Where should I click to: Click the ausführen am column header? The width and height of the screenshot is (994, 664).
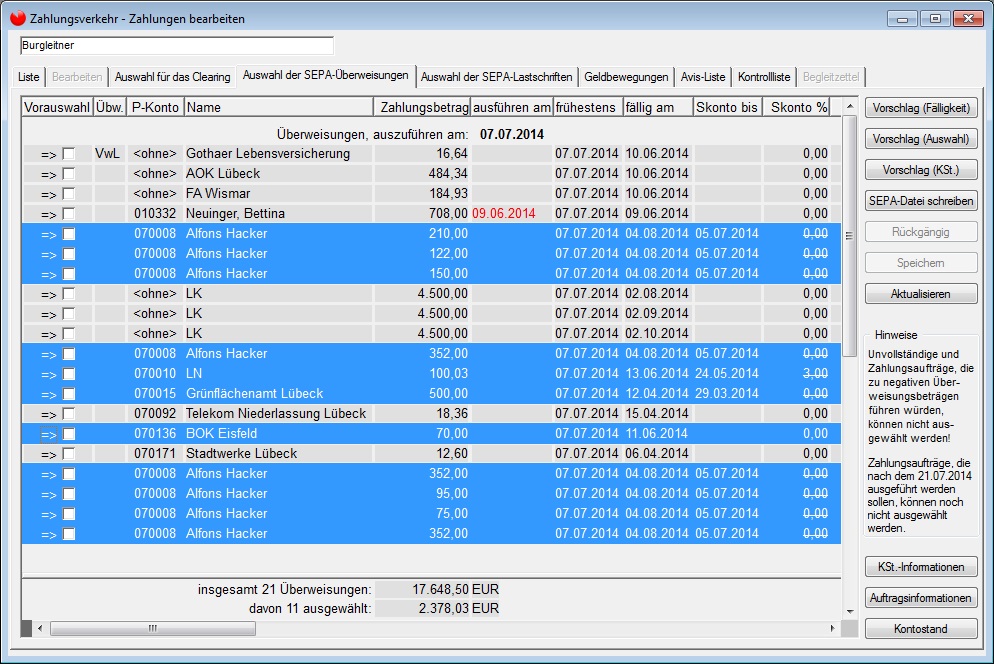[512, 107]
